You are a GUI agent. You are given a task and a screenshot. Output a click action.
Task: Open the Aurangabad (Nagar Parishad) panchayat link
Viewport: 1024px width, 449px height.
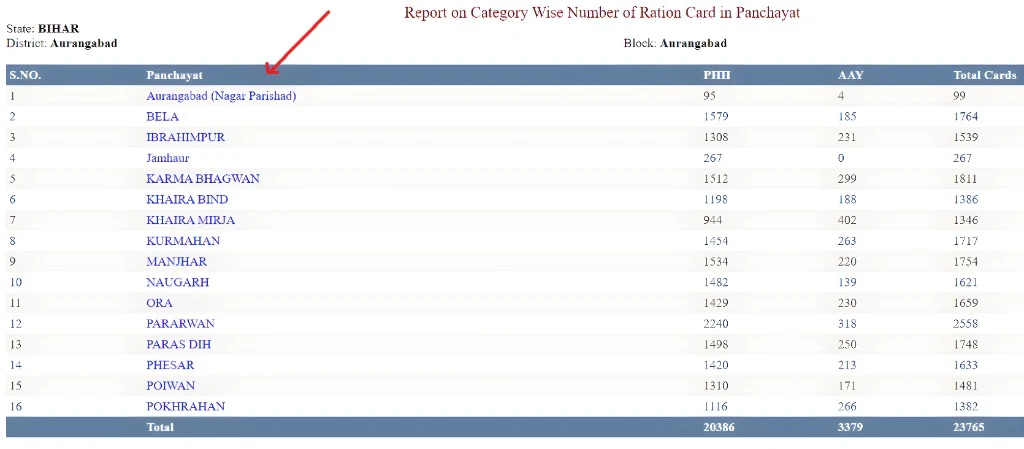(221, 96)
